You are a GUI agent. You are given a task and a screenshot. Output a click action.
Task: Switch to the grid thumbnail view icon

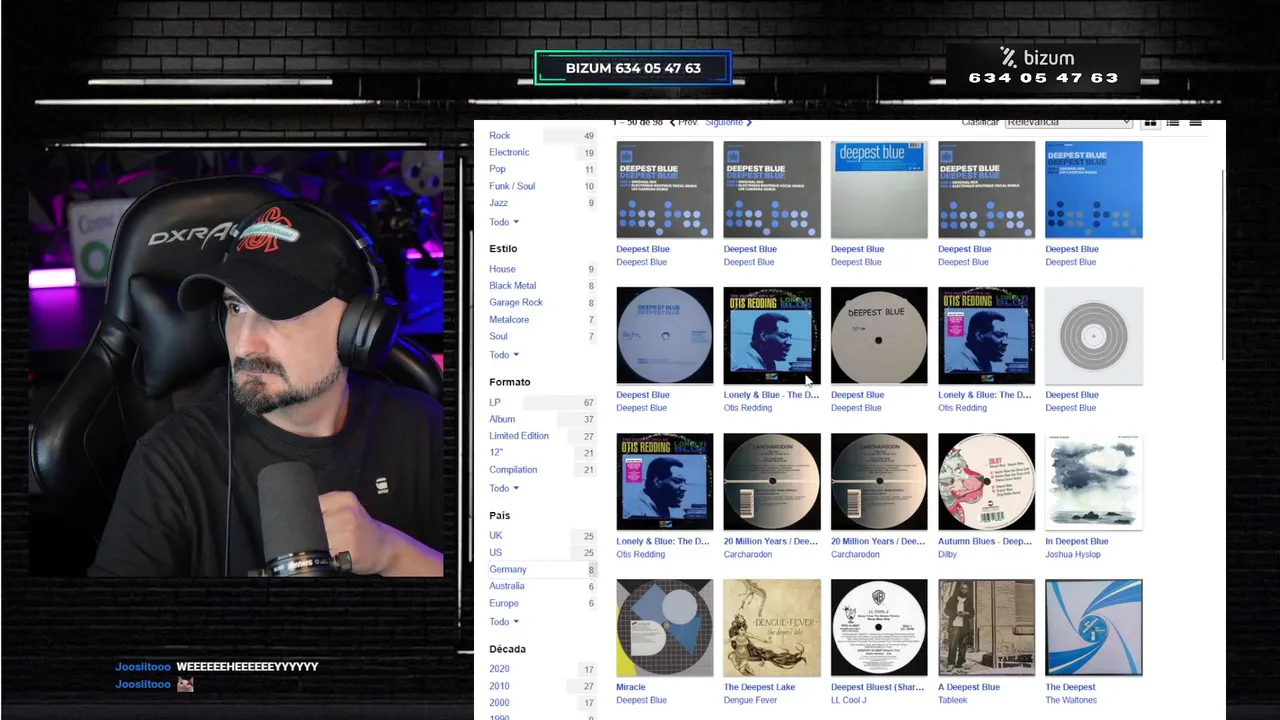tap(1150, 122)
